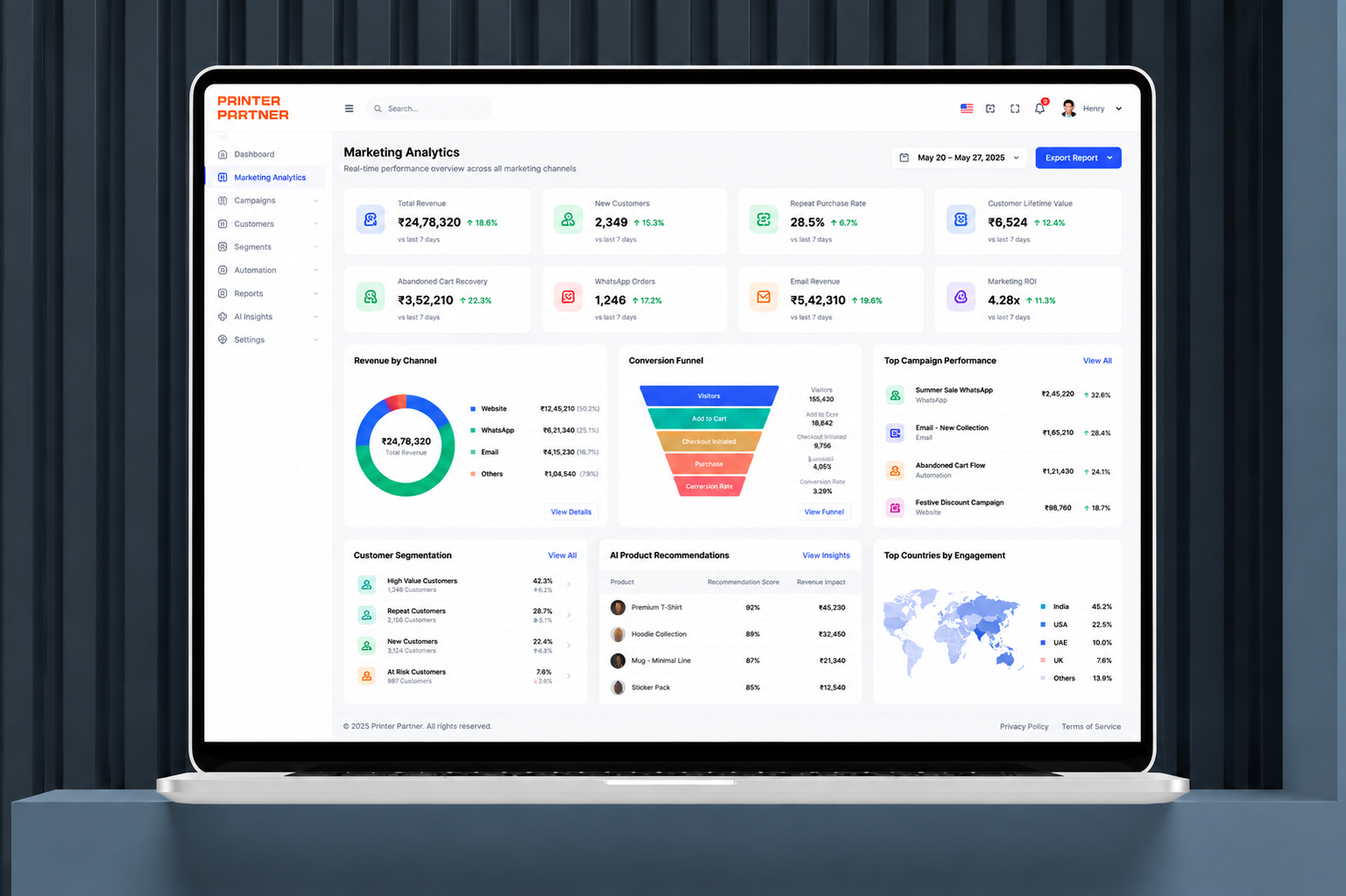Open the May 20 – May 27 date dropdown

[x=960, y=158]
